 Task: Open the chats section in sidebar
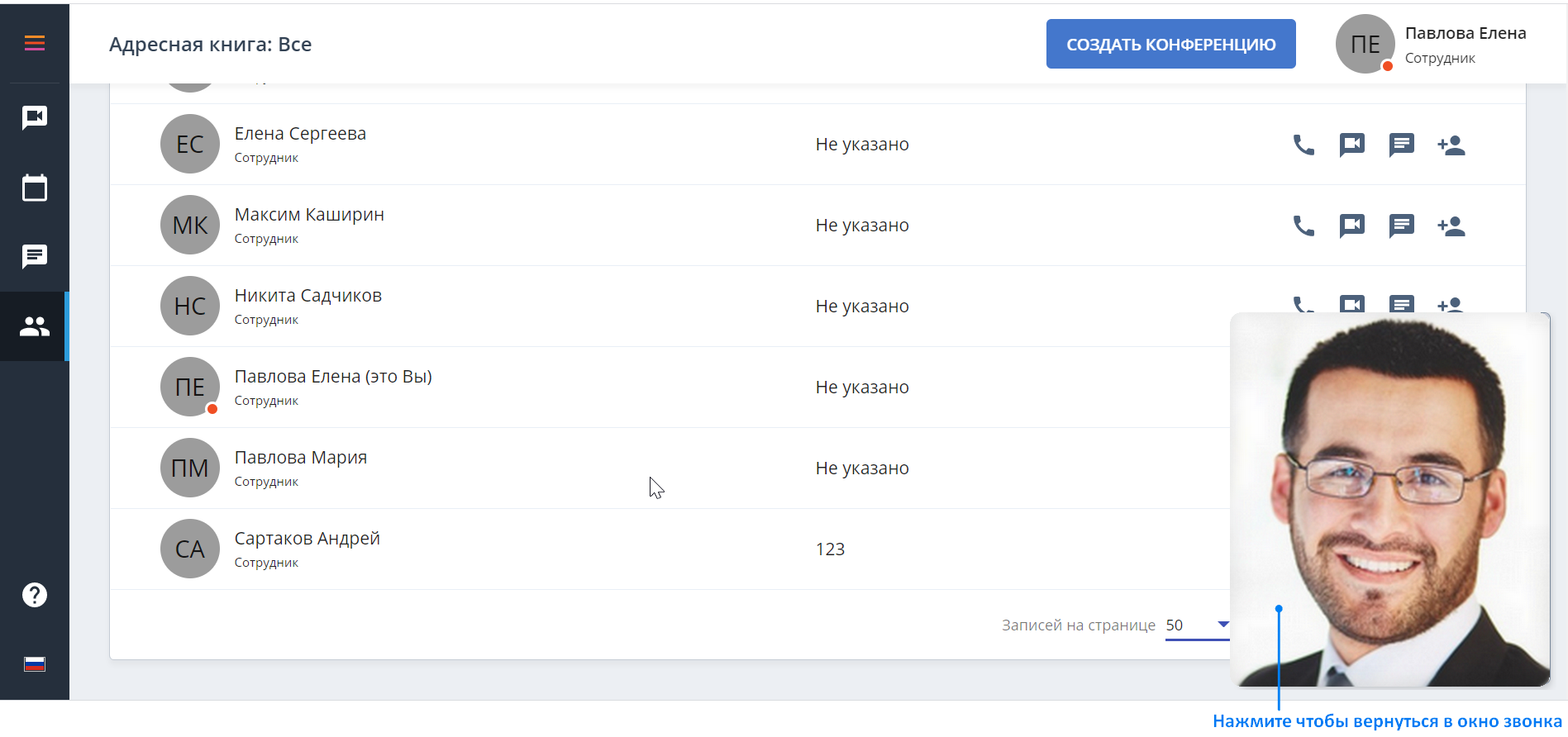point(35,257)
